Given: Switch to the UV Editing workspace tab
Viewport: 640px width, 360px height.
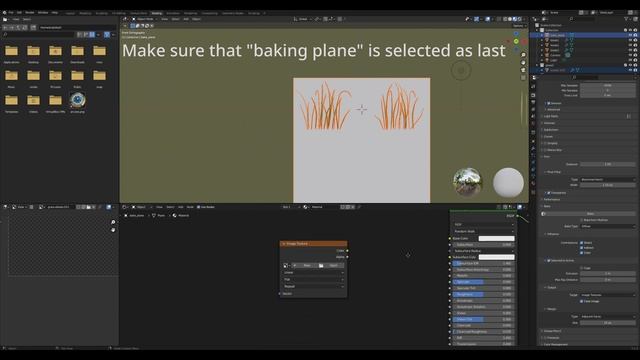Looking at the screenshot, I should point(119,13).
